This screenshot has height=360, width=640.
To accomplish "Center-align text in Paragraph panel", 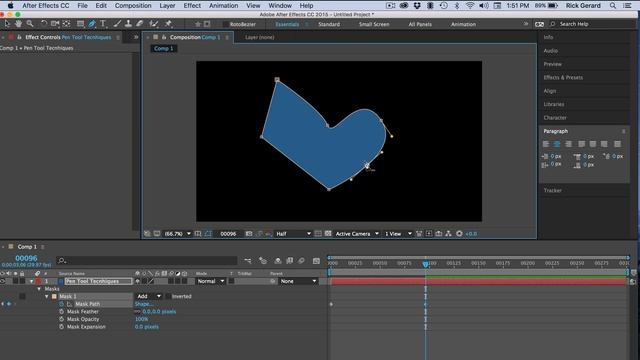I will point(557,144).
